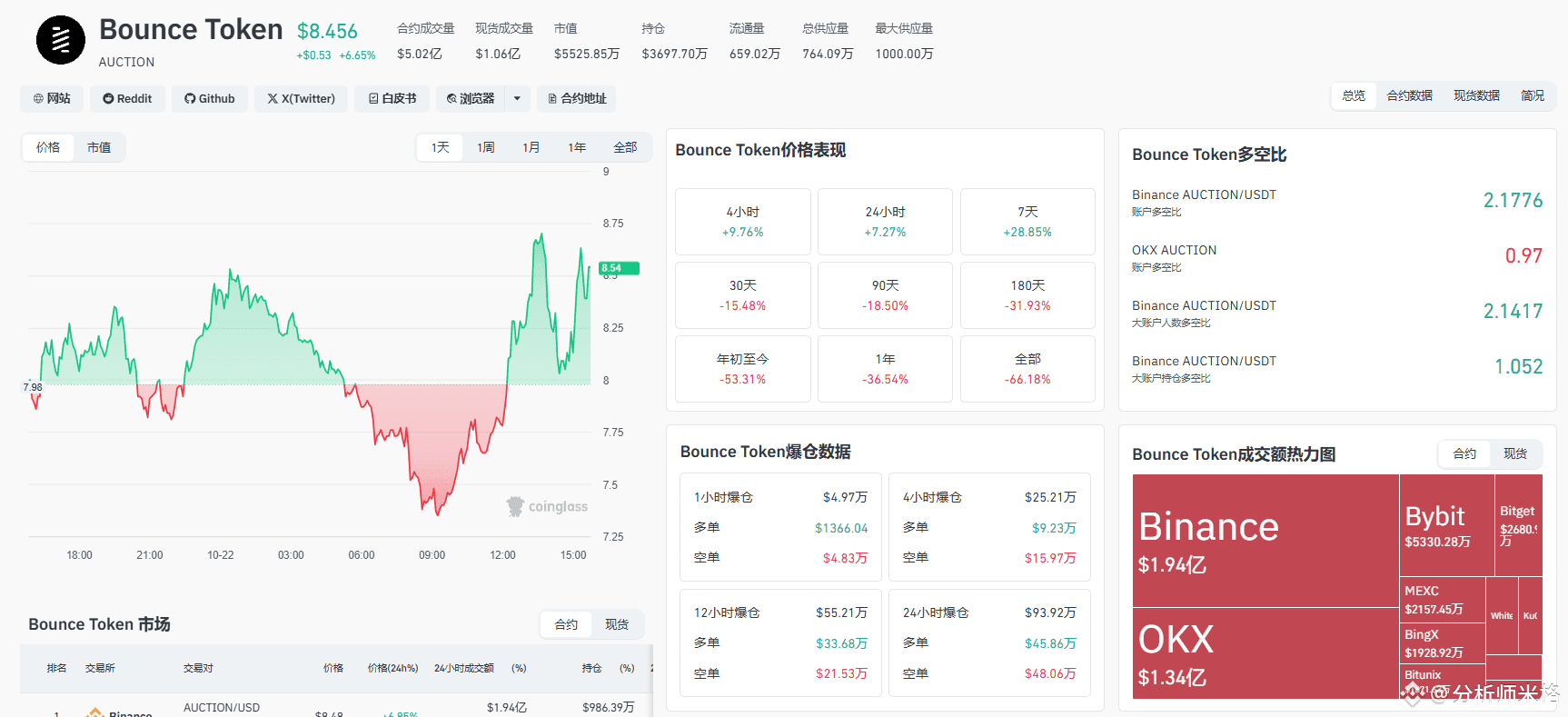This screenshot has height=717, width=1568.
Task: Open the X(Twitter) link button
Action: (x=302, y=98)
